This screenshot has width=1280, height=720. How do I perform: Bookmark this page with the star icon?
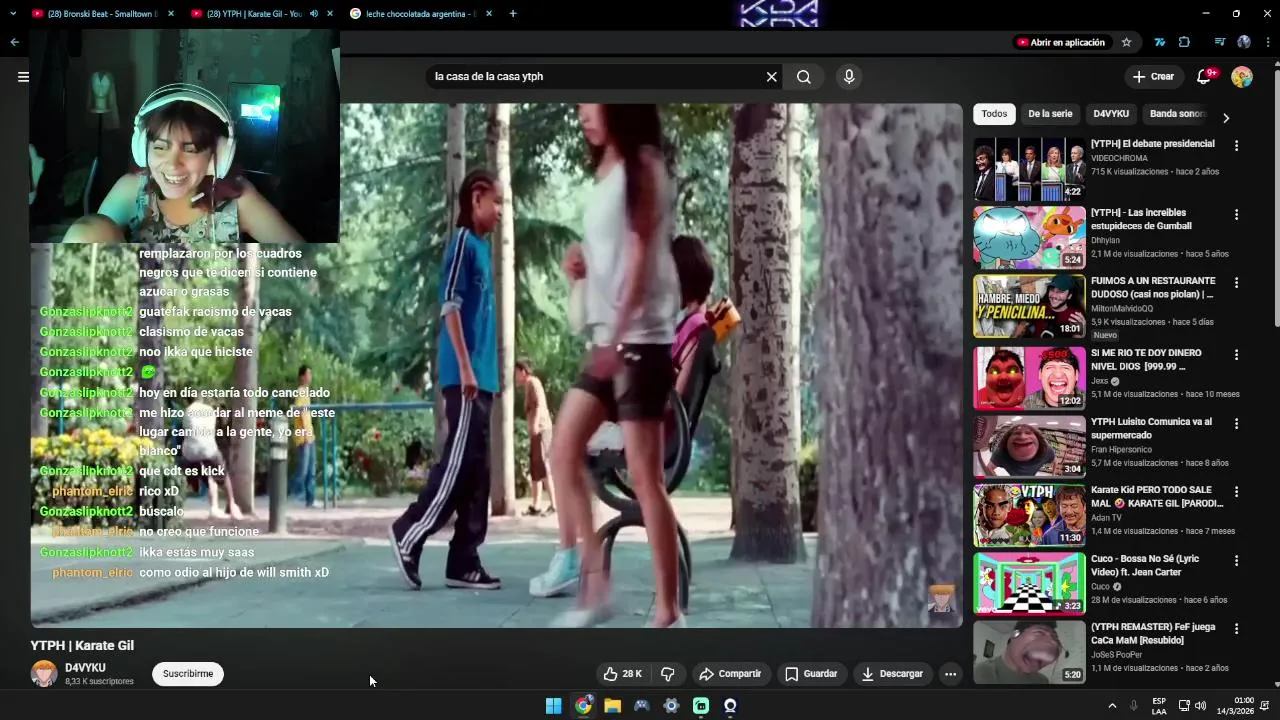(1126, 42)
